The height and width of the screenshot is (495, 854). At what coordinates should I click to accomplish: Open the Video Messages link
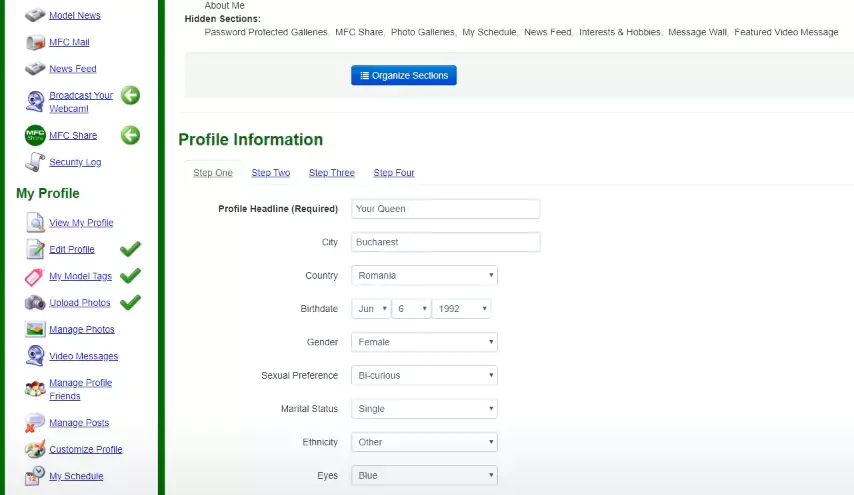click(x=83, y=356)
